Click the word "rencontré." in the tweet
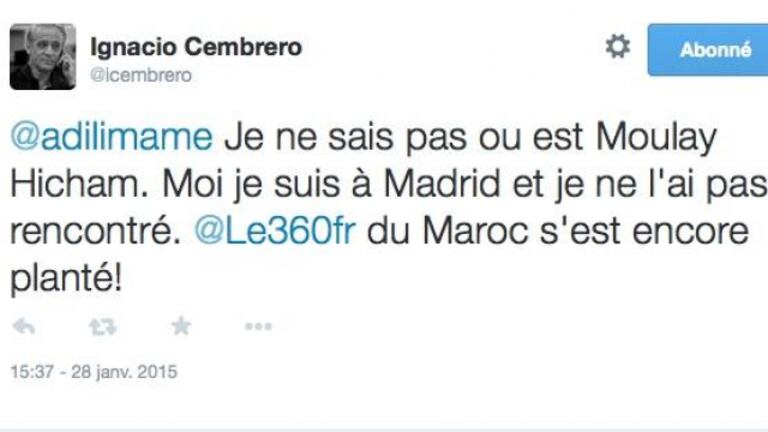 [x=90, y=232]
